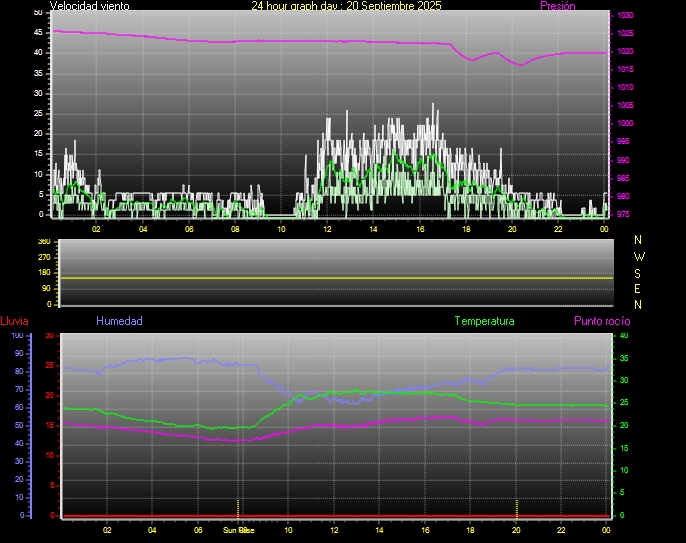Click the Punto rocío legend label
The image size is (686, 543).
(x=601, y=322)
